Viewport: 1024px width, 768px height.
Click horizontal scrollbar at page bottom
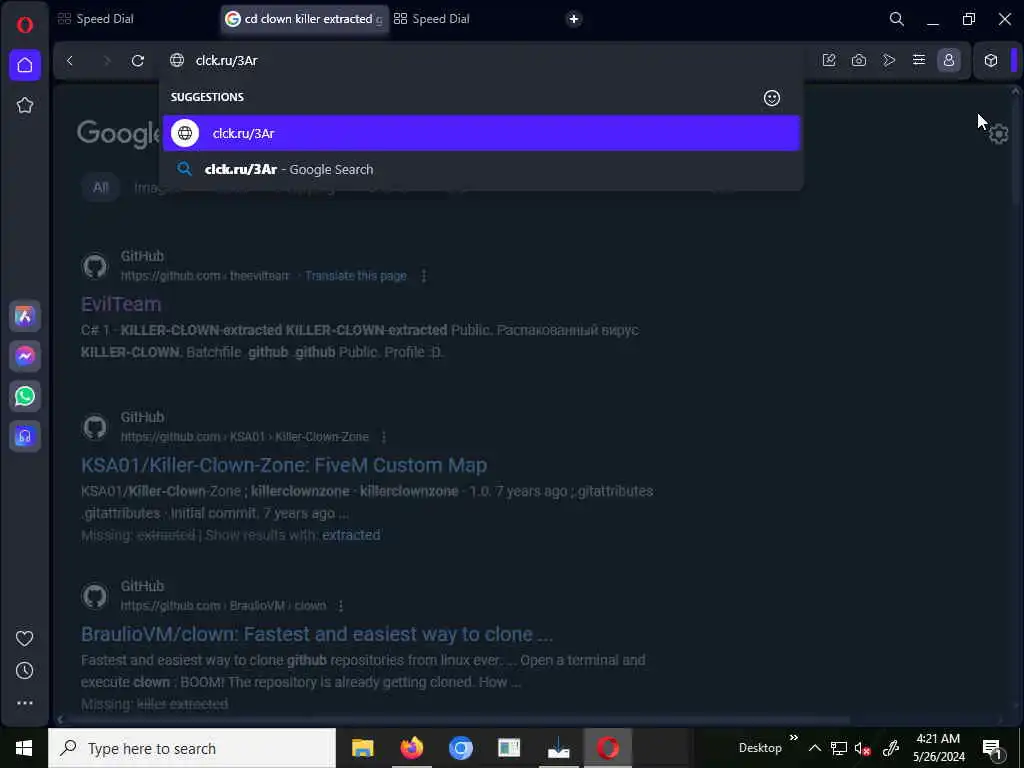(x=457, y=720)
